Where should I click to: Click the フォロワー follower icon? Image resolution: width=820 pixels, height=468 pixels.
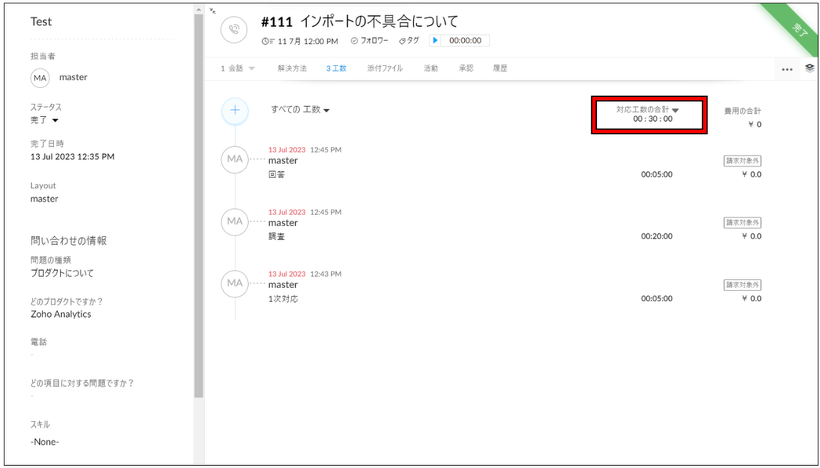pyautogui.click(x=355, y=41)
